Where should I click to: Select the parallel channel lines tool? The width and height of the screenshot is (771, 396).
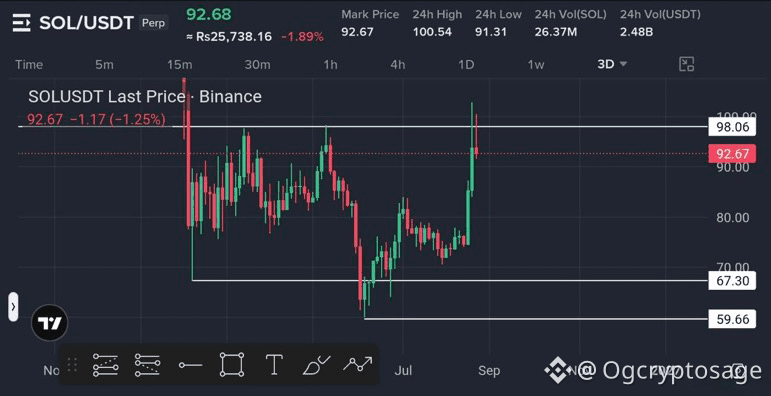147,365
